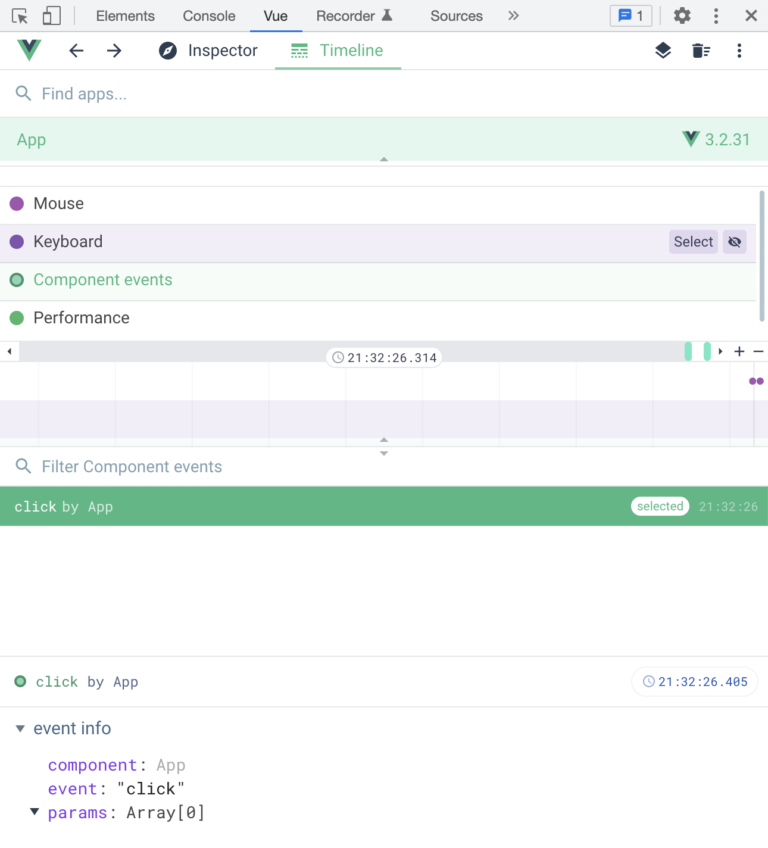The height and width of the screenshot is (848, 768).
Task: Click the Filter Component events field
Action: [x=131, y=466]
